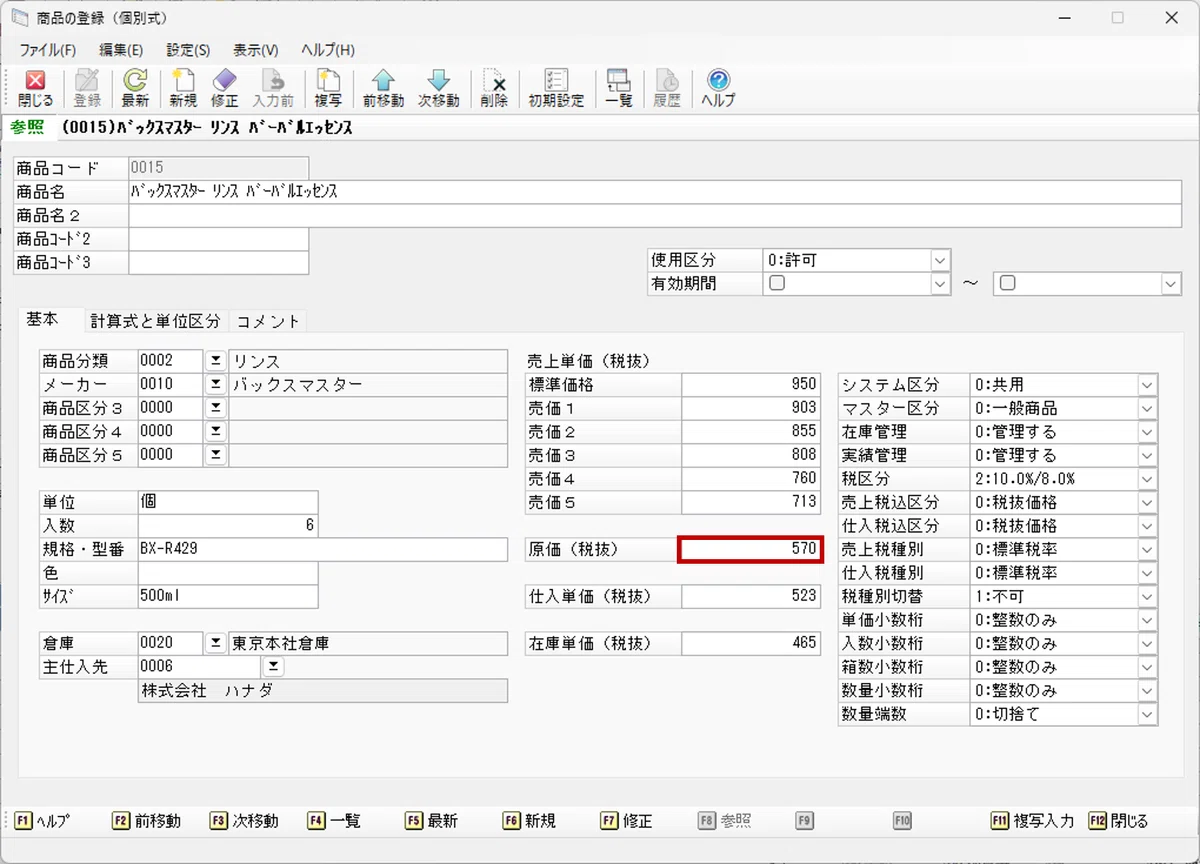Click the 標準価格 field showing 950
Image resolution: width=1200 pixels, height=864 pixels.
[751, 385]
